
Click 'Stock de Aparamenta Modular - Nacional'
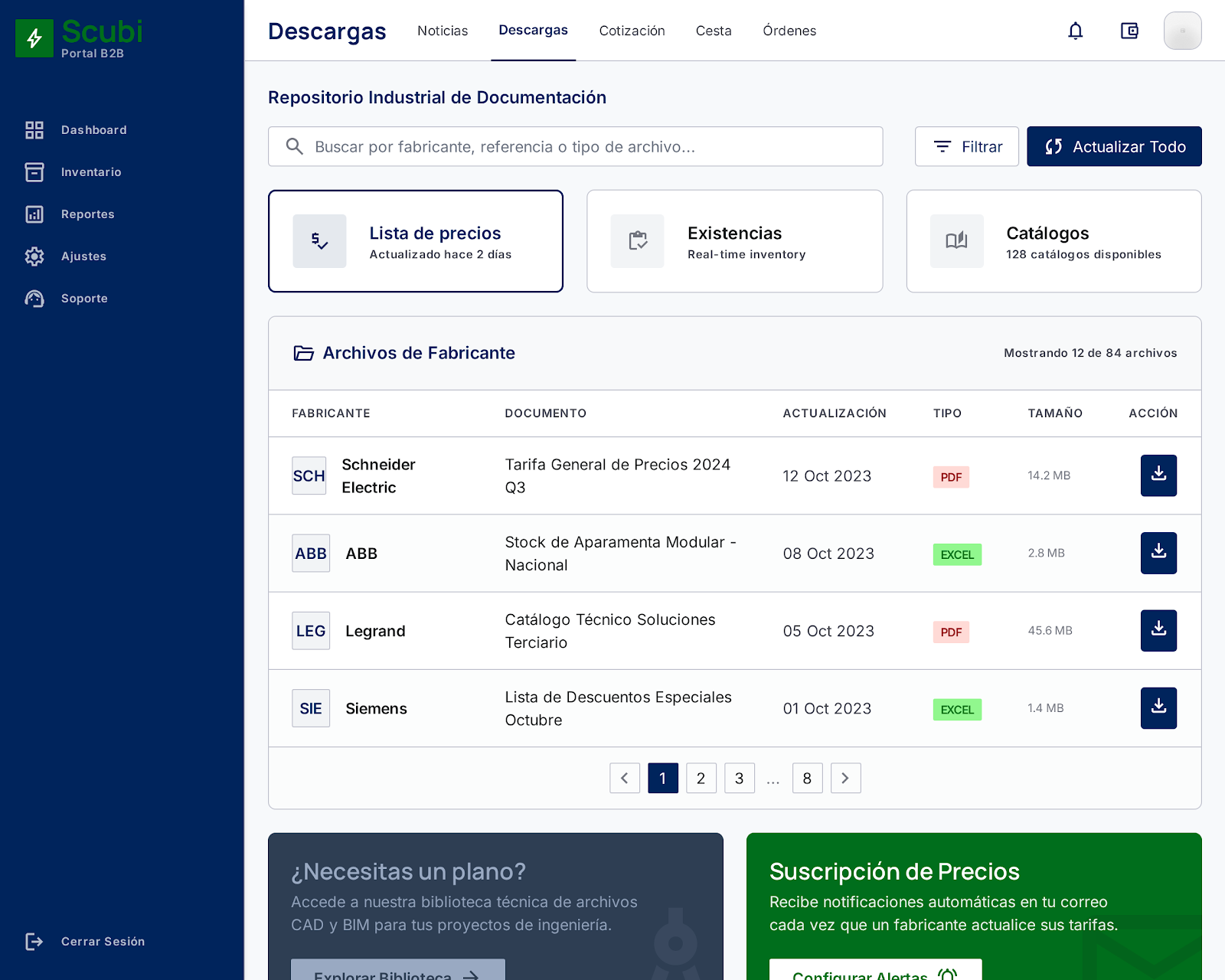pyautogui.click(x=621, y=553)
